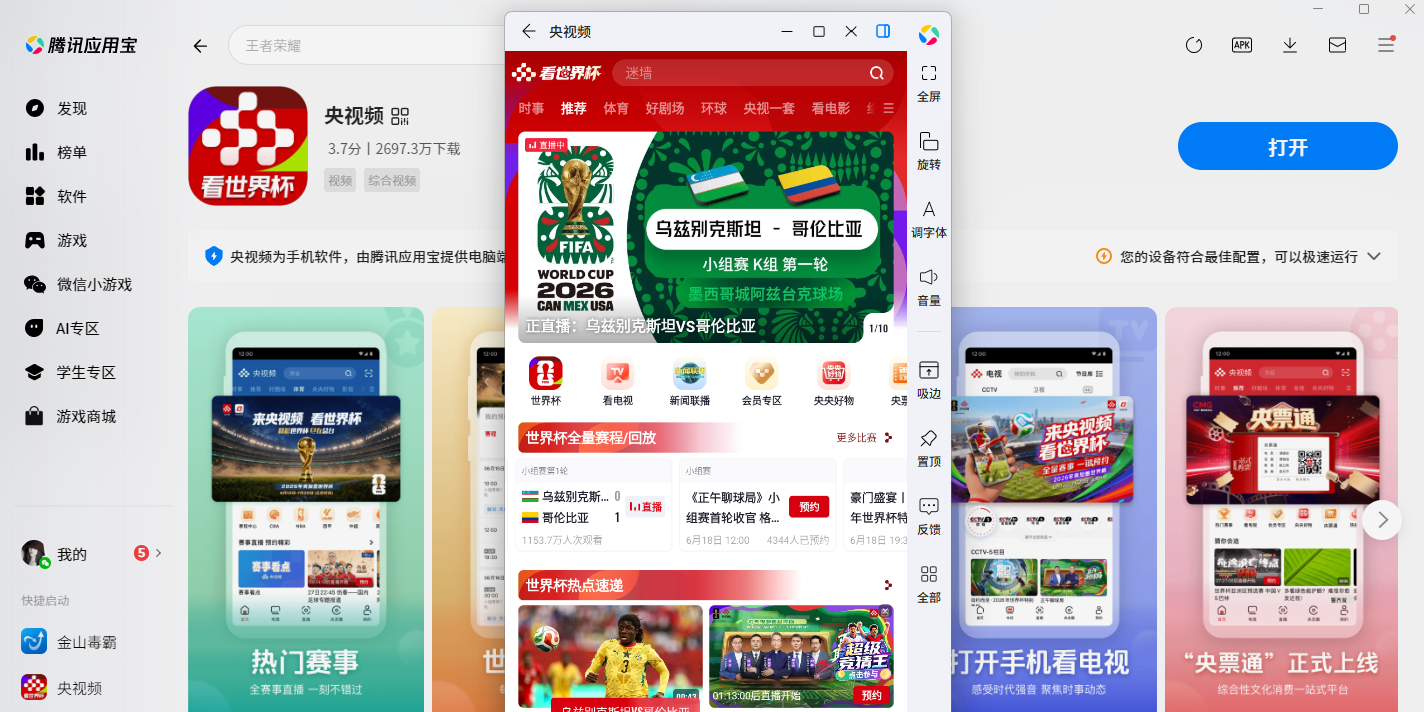This screenshot has width=1424, height=712.
Task: Switch to the 环球 tab
Action: [x=714, y=108]
